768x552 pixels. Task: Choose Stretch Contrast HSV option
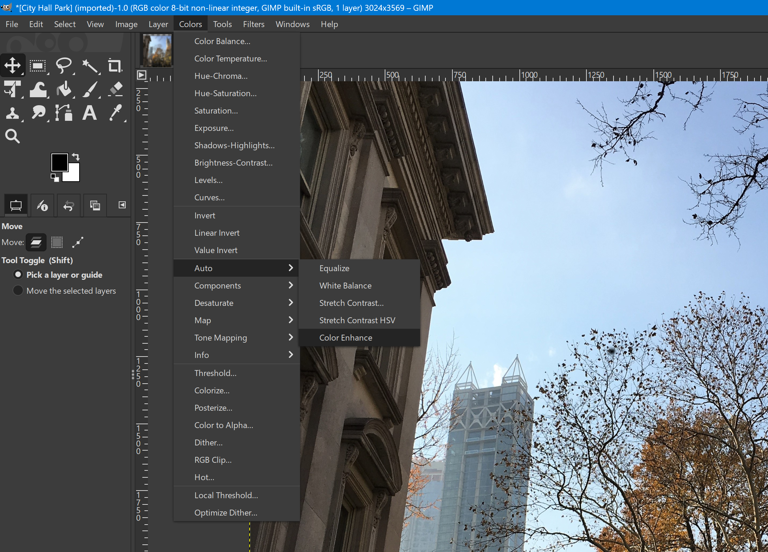coord(360,320)
